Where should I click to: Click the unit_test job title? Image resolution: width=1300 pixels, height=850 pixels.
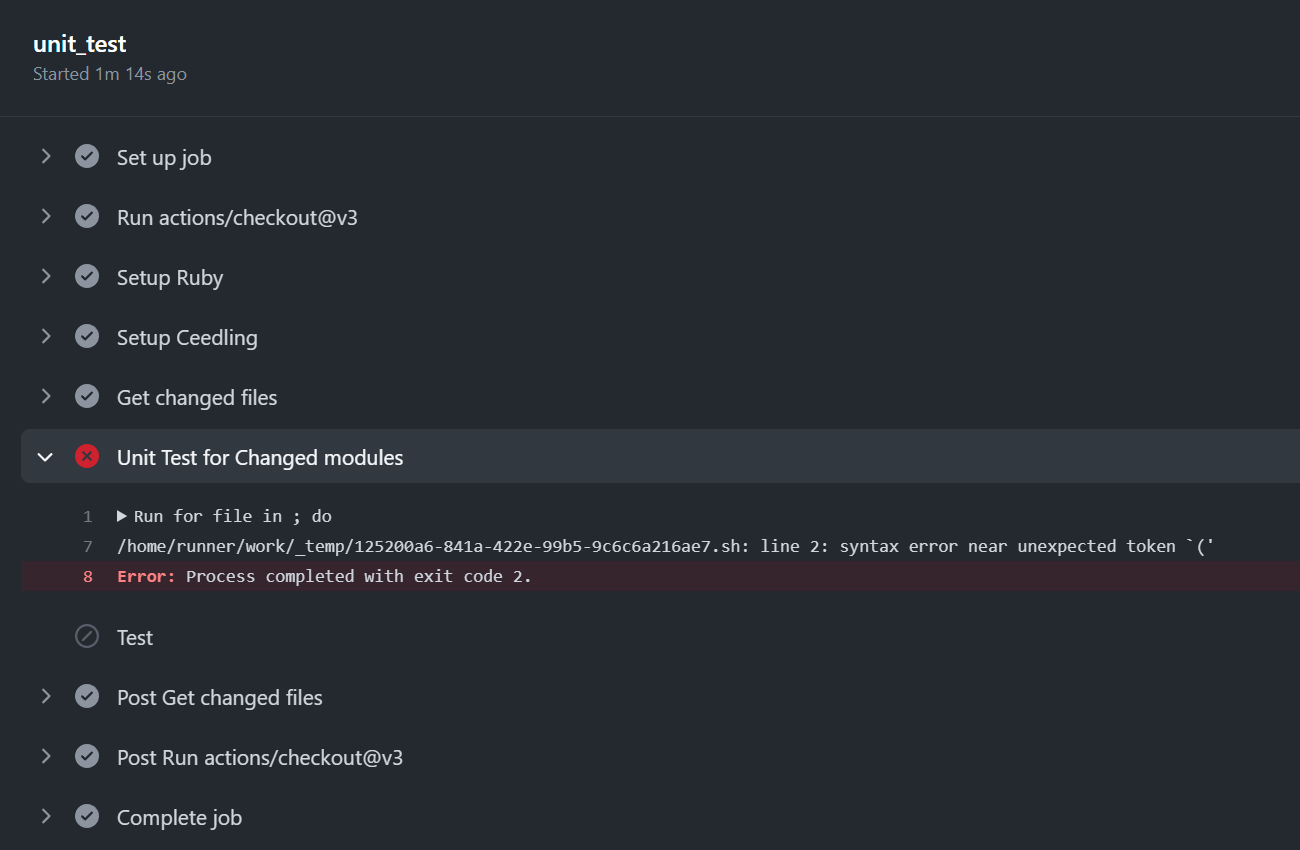coord(80,44)
